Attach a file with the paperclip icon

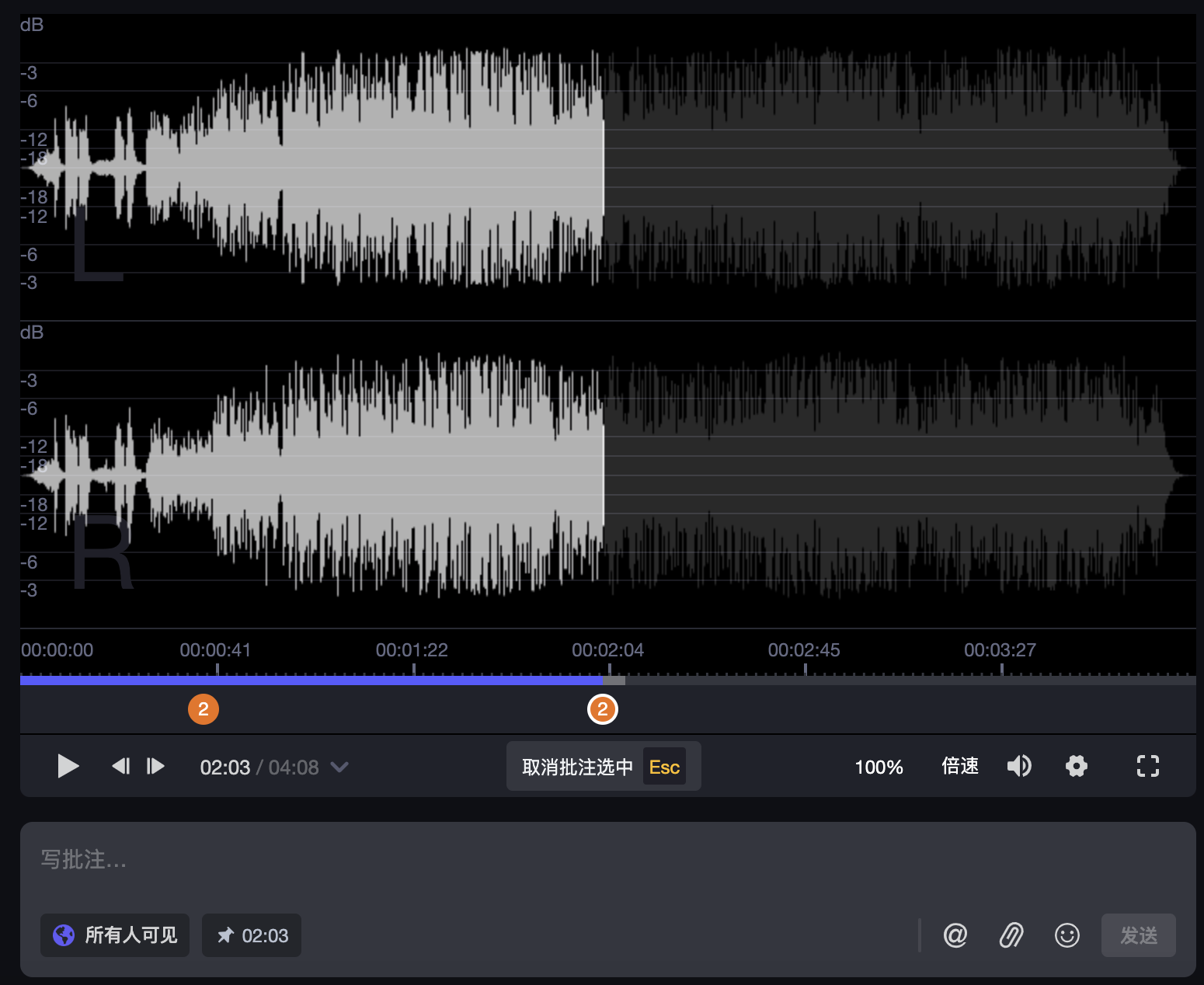click(x=1011, y=935)
